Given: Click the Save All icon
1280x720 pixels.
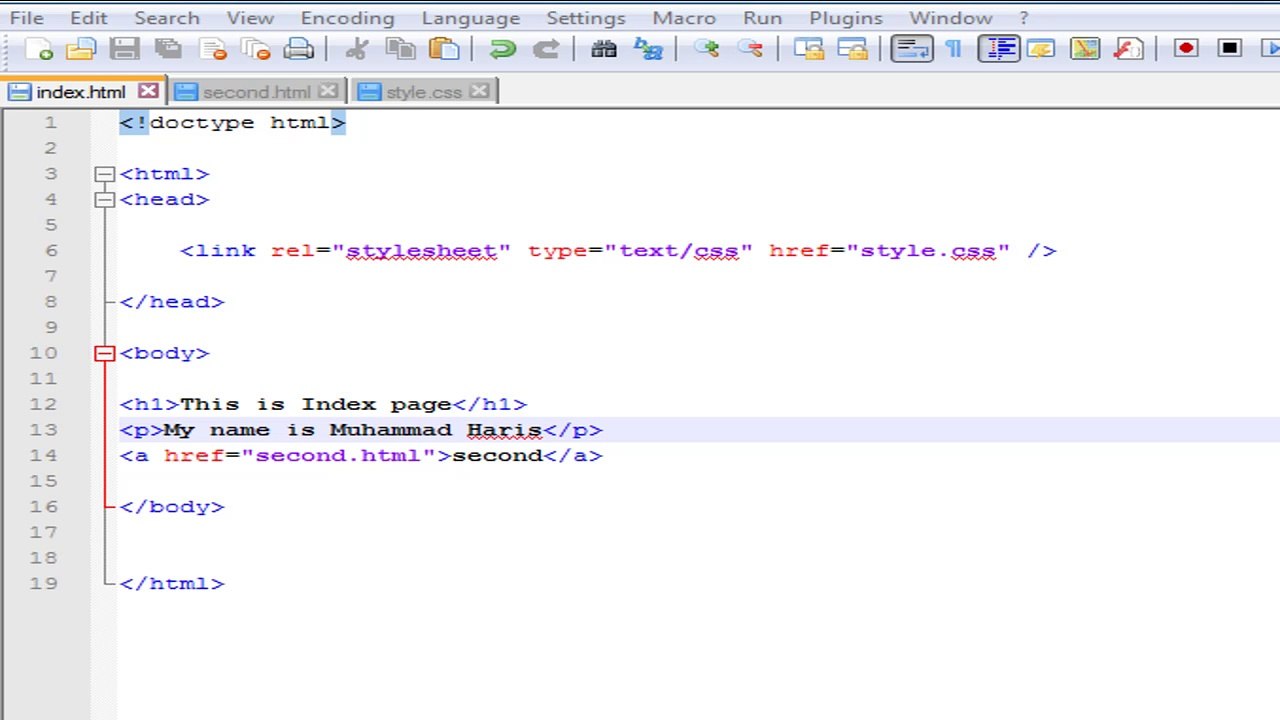Looking at the screenshot, I should click(168, 49).
